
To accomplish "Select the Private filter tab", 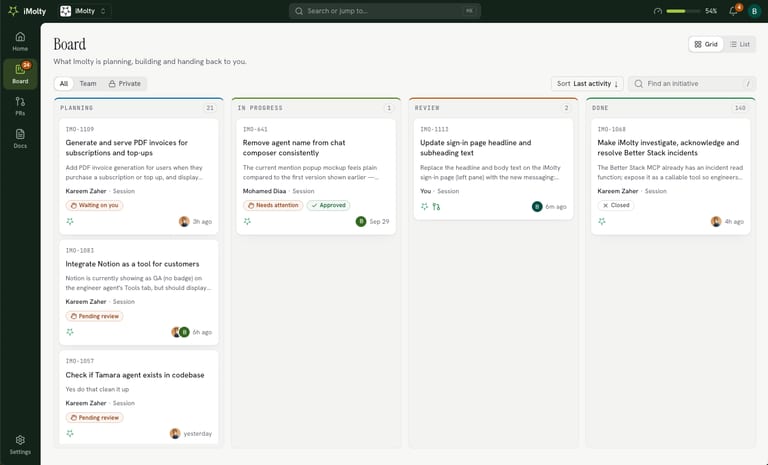I will coord(125,84).
